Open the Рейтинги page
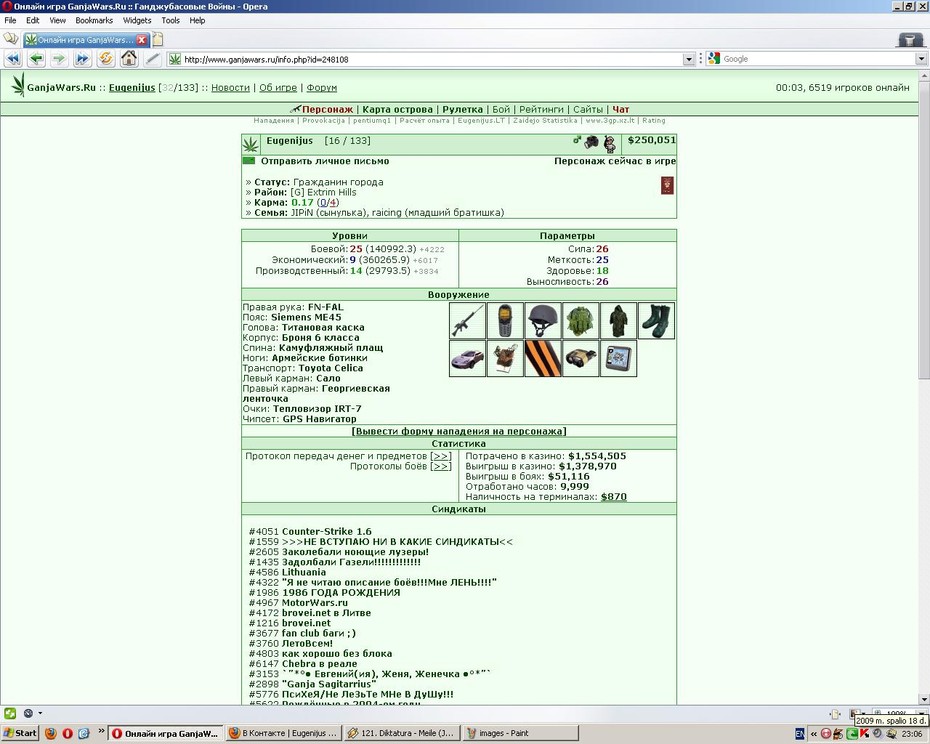Screen dimensions: 930x744 point(541,110)
